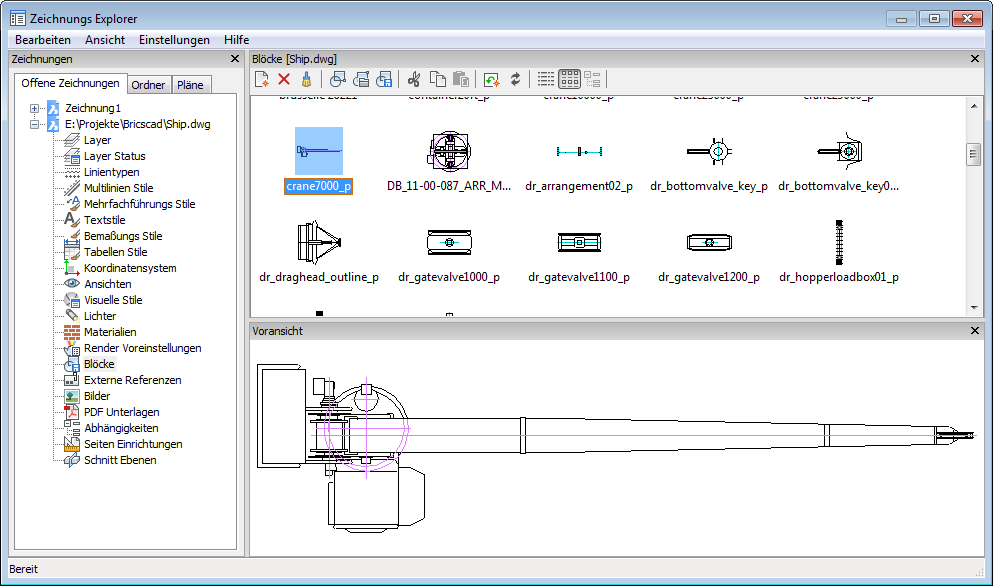Paste a block from clipboard

tap(462, 79)
